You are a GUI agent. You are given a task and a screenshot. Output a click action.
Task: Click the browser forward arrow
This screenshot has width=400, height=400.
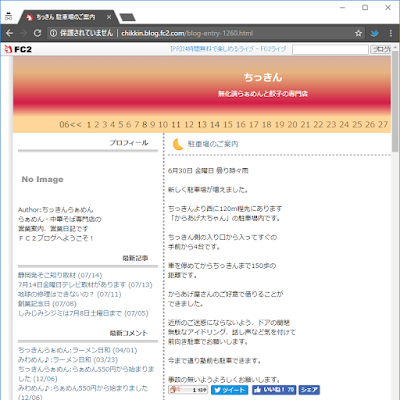click(x=23, y=33)
